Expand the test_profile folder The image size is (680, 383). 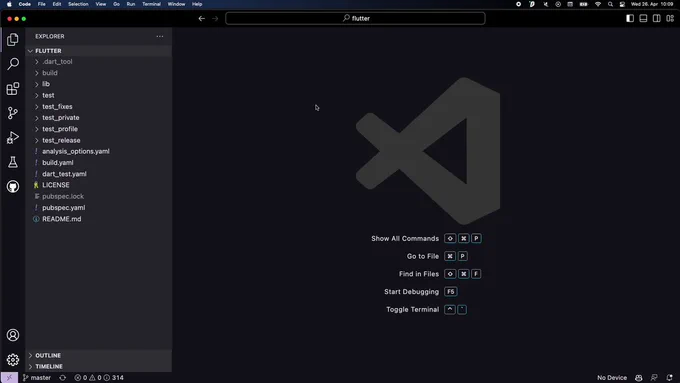click(98, 129)
